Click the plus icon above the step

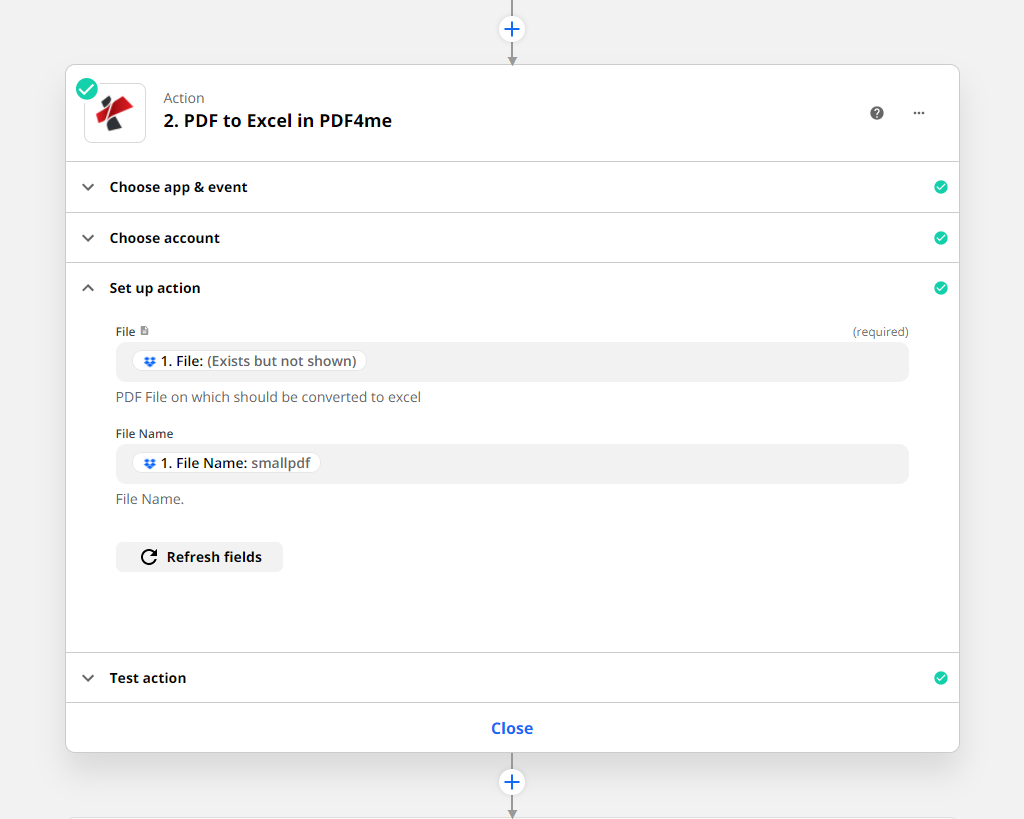[x=512, y=29]
